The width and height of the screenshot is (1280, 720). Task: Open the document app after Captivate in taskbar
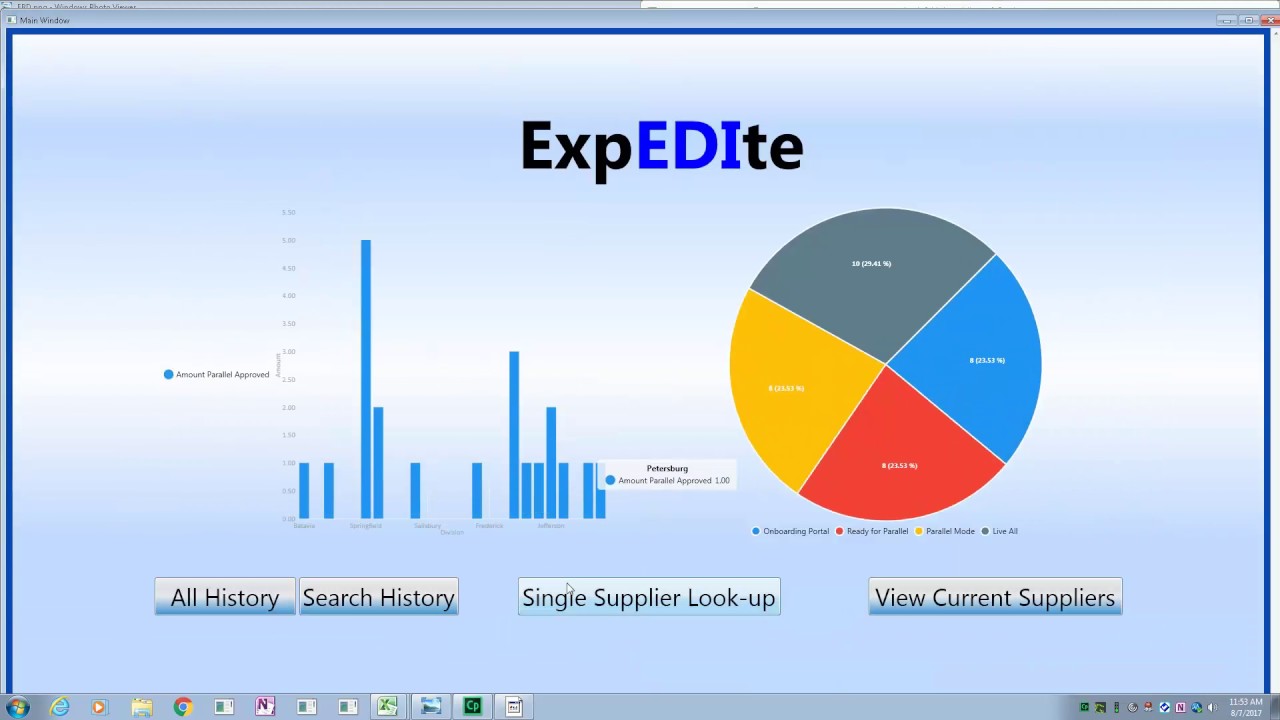pyautogui.click(x=514, y=707)
